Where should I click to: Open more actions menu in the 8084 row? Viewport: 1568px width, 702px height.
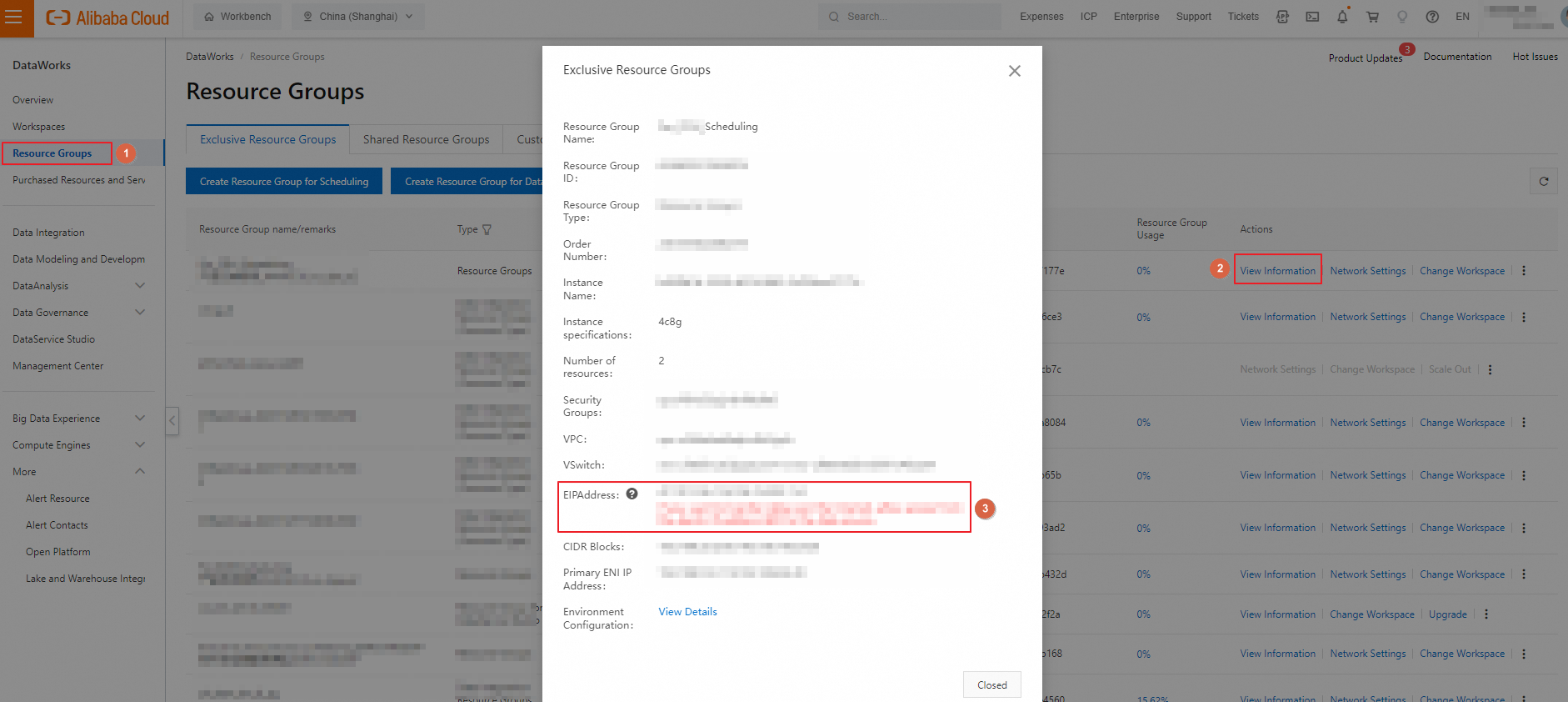point(1524,423)
